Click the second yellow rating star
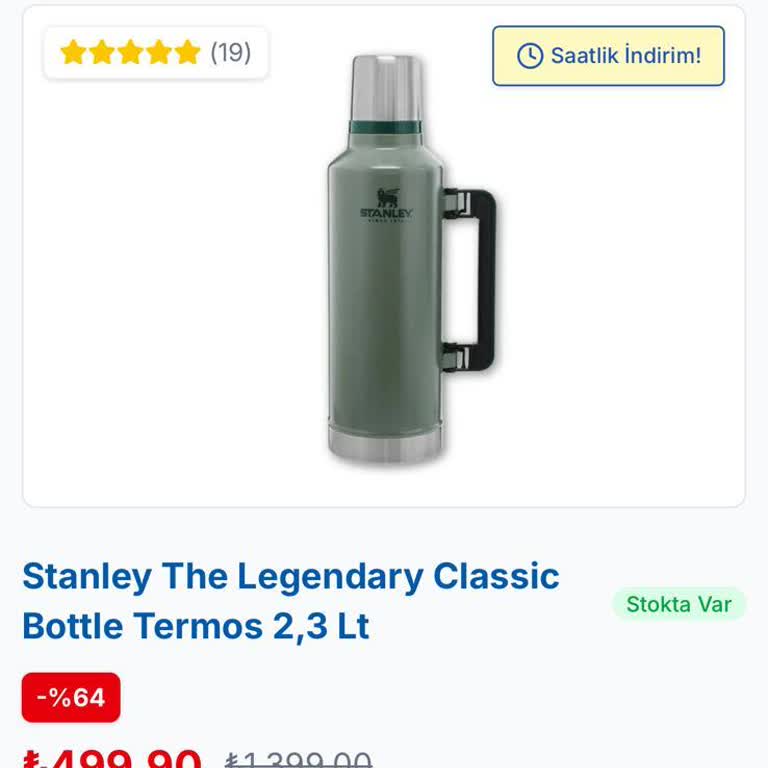 [x=102, y=52]
